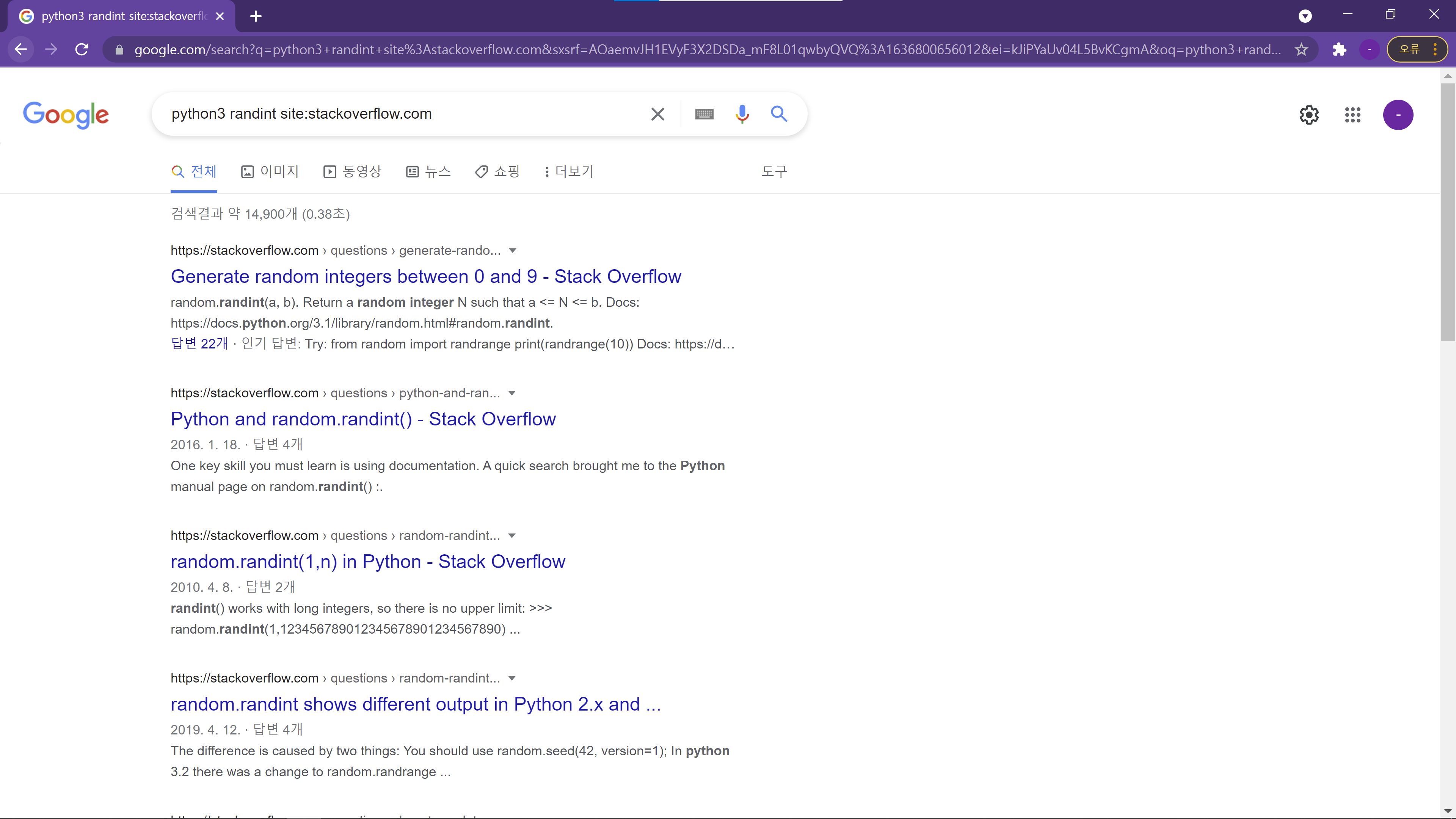The height and width of the screenshot is (819, 1456).
Task: Click the scrollbar up arrow
Action: pos(1448,75)
